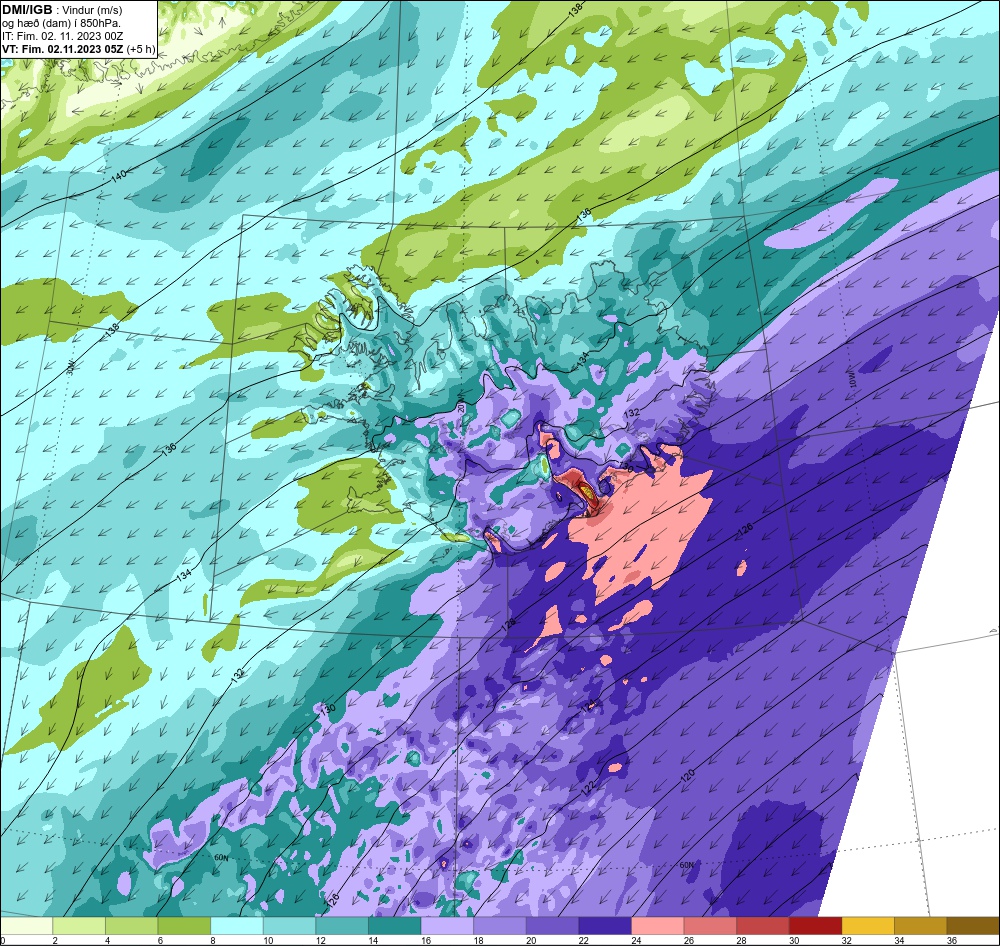Pick the 18–20 m/s purple legend swatch
Viewport: 1000px width, 946px height.
click(500, 926)
